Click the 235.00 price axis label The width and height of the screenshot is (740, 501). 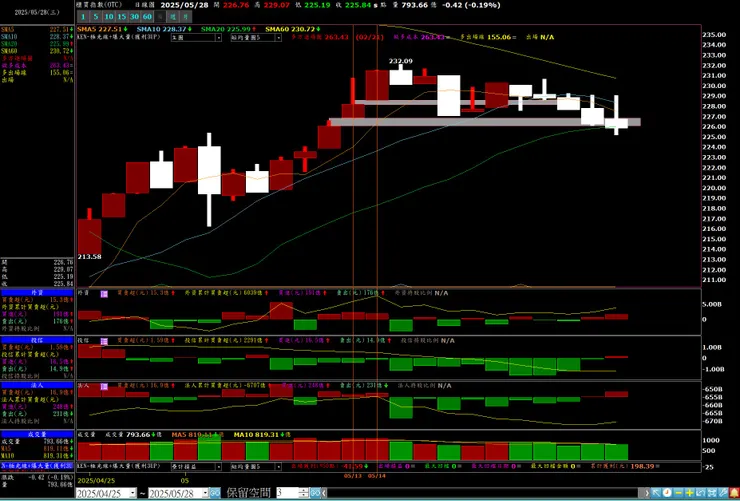coord(714,35)
